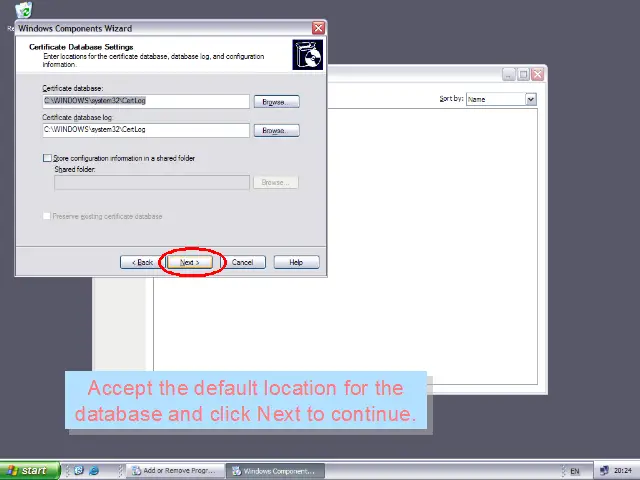640x480 pixels.
Task: Browse for the certificate database log location
Action: tap(276, 130)
